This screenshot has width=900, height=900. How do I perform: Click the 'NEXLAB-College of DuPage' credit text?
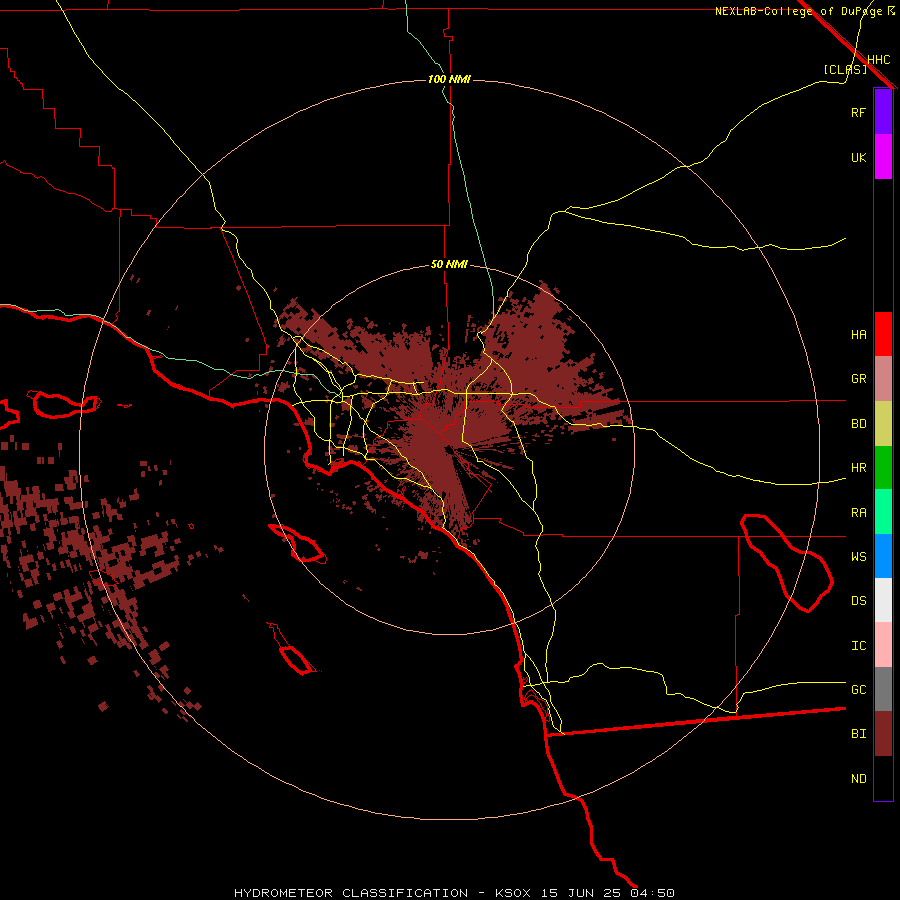(798, 11)
